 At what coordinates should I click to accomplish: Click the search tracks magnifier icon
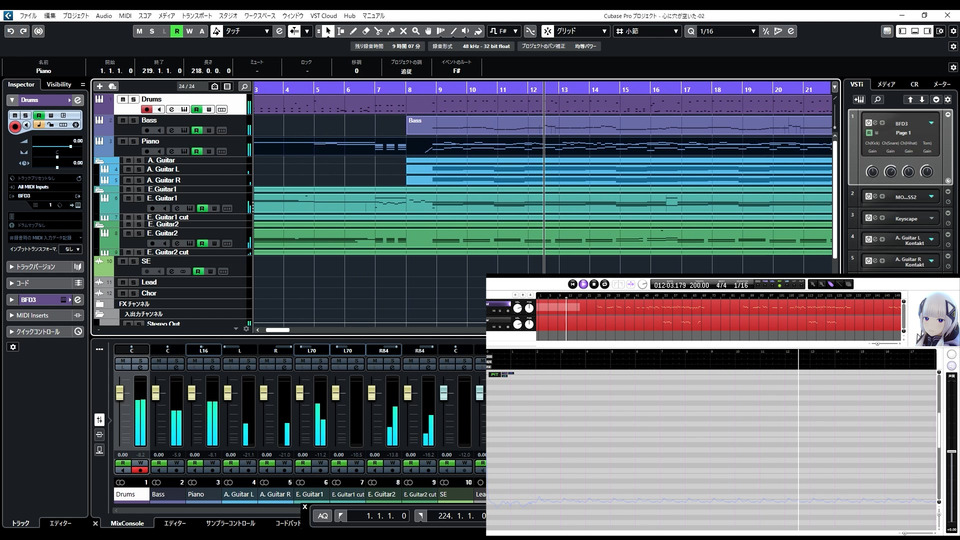click(246, 86)
